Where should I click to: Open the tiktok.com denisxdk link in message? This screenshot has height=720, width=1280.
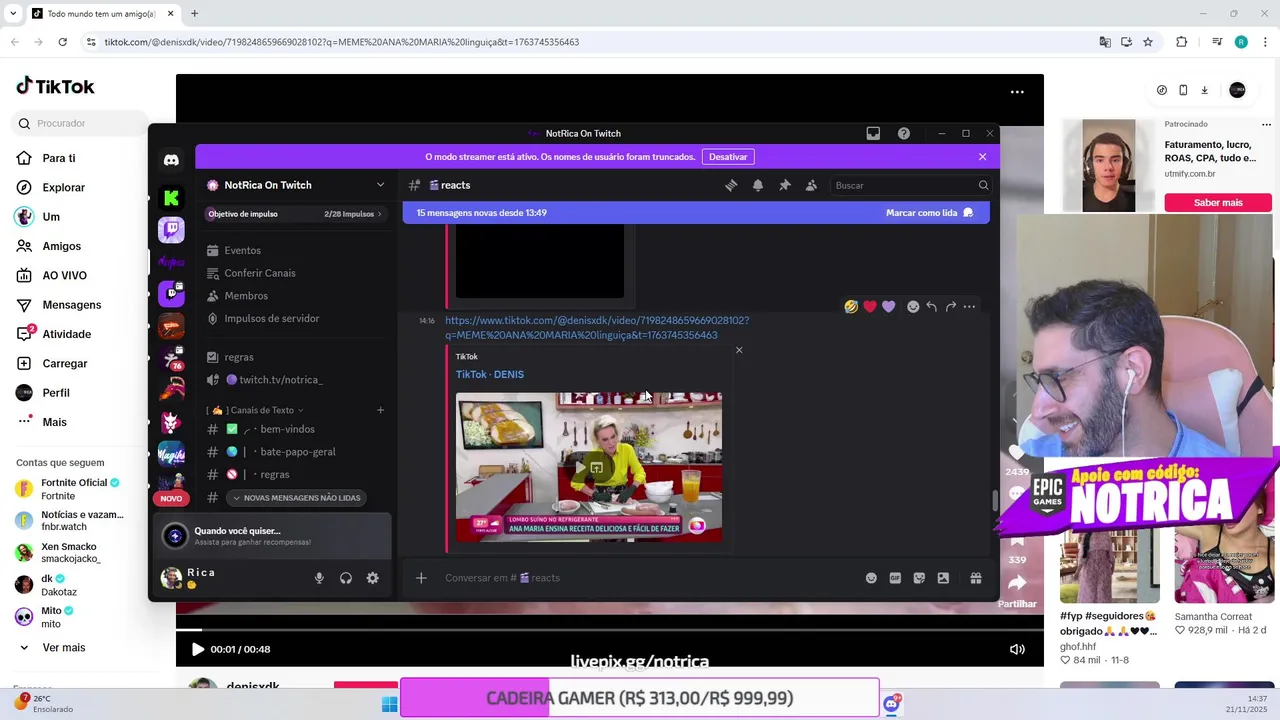tap(597, 328)
